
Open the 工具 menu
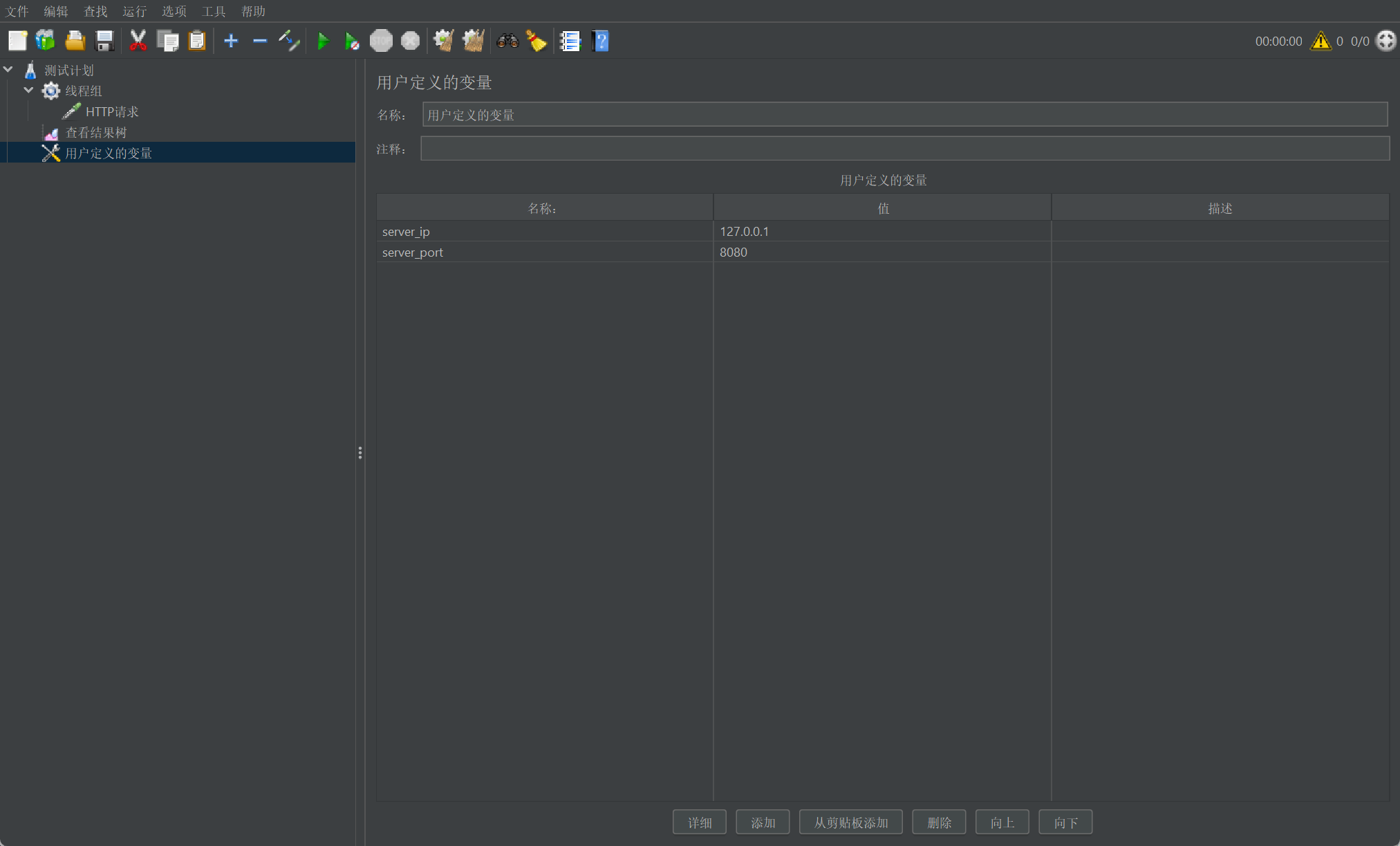click(x=214, y=11)
